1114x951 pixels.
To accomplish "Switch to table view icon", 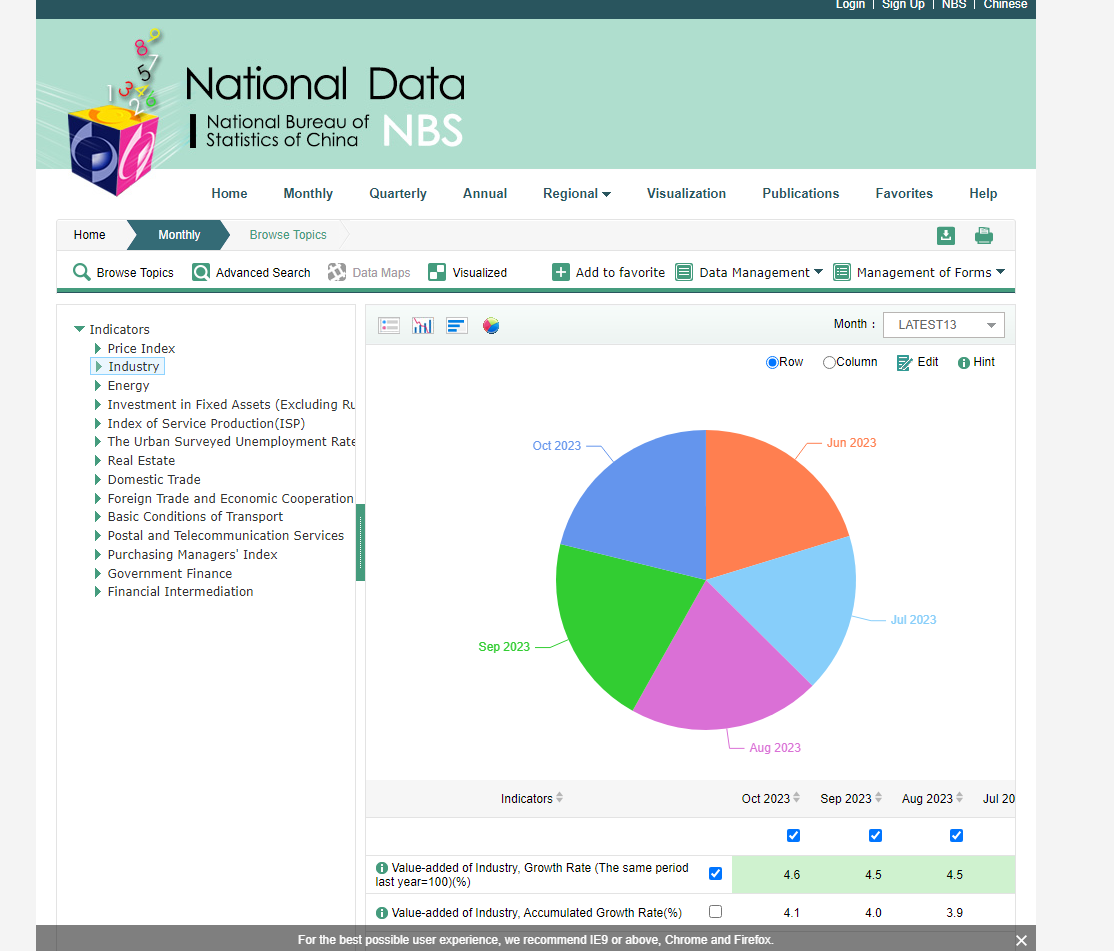I will click(x=389, y=325).
